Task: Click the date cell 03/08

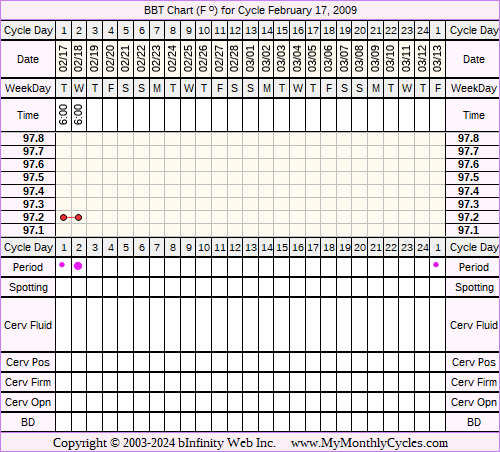Action: coord(360,59)
